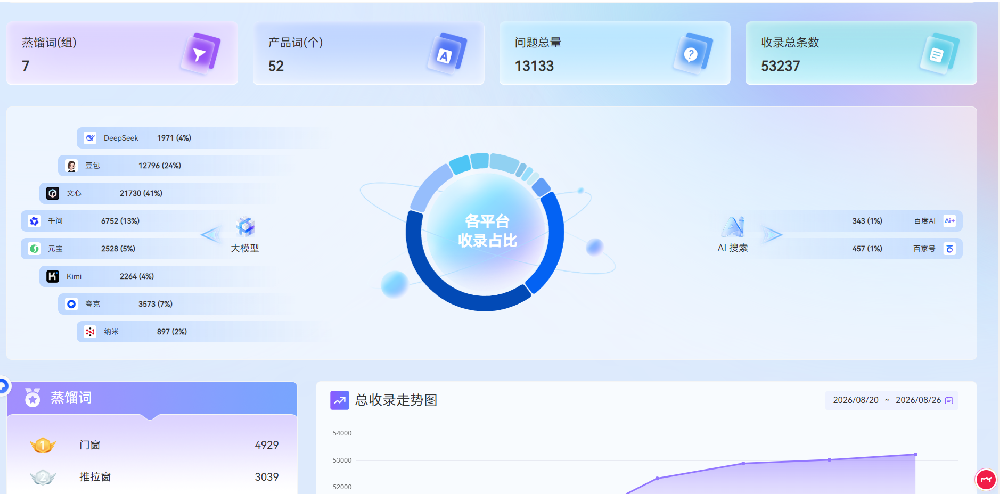The height and width of the screenshot is (494, 1000).
Task: Click the AI+ logo in the 343 (1%) row
Action: (950, 221)
